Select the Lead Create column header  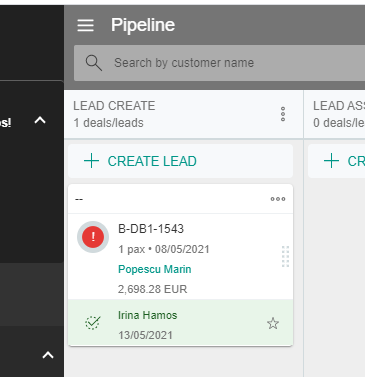pyautogui.click(x=114, y=106)
